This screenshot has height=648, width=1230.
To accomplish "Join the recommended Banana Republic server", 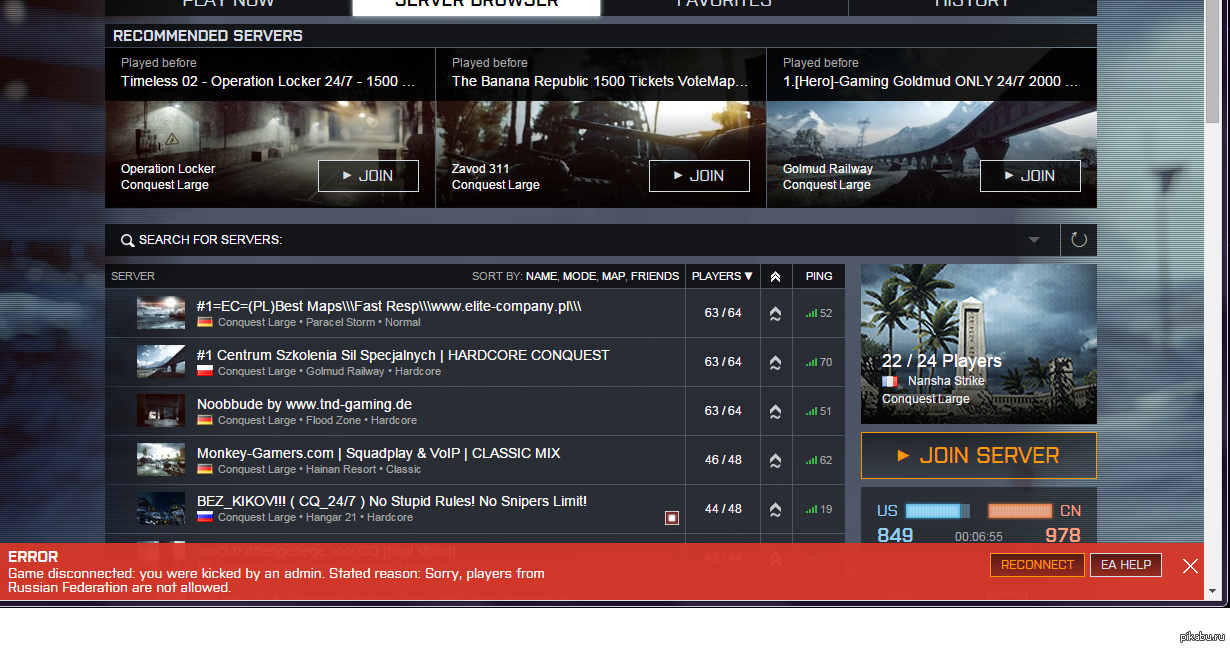I will 699,176.
